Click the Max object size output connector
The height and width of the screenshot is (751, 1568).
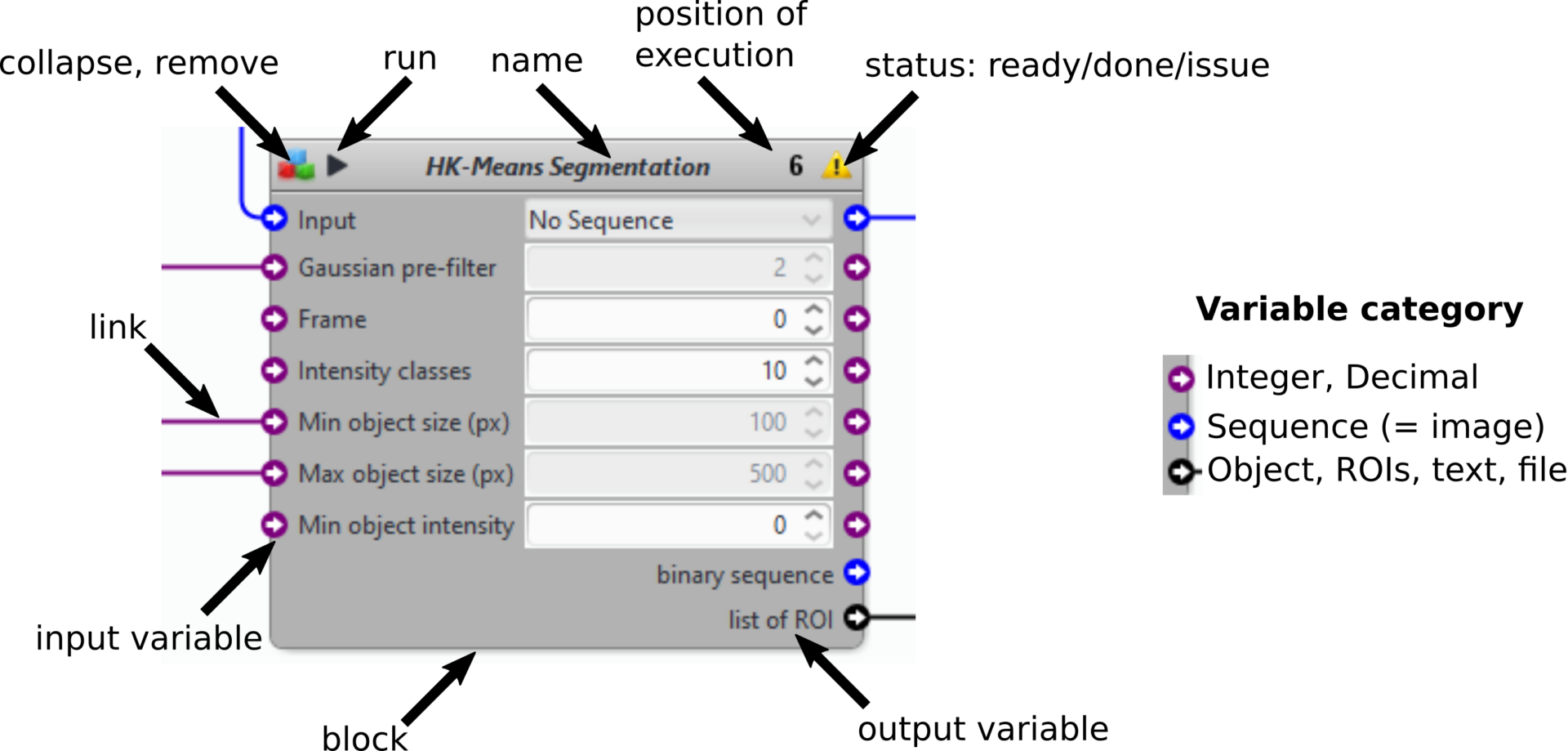coord(857,473)
